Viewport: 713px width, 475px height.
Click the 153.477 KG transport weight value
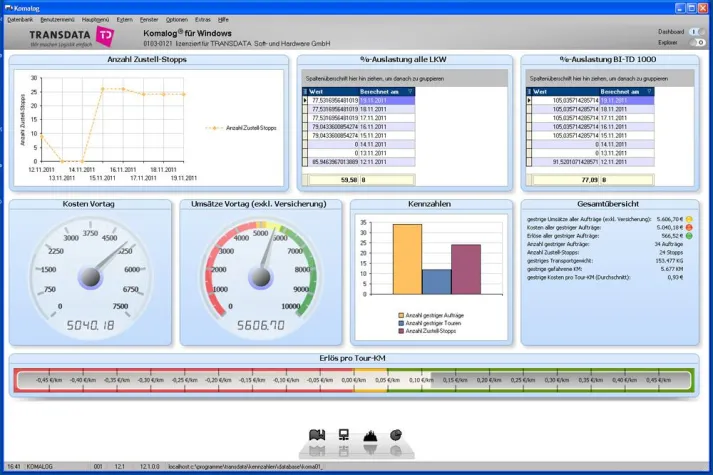(x=669, y=261)
